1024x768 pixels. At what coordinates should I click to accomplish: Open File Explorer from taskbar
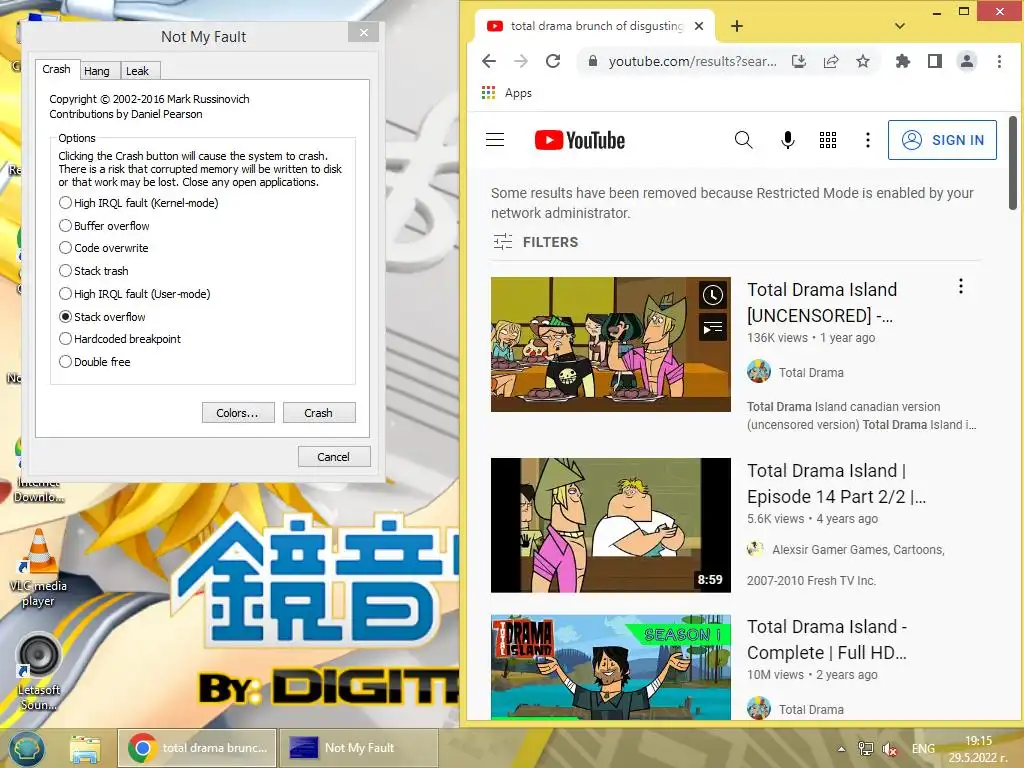coord(85,748)
